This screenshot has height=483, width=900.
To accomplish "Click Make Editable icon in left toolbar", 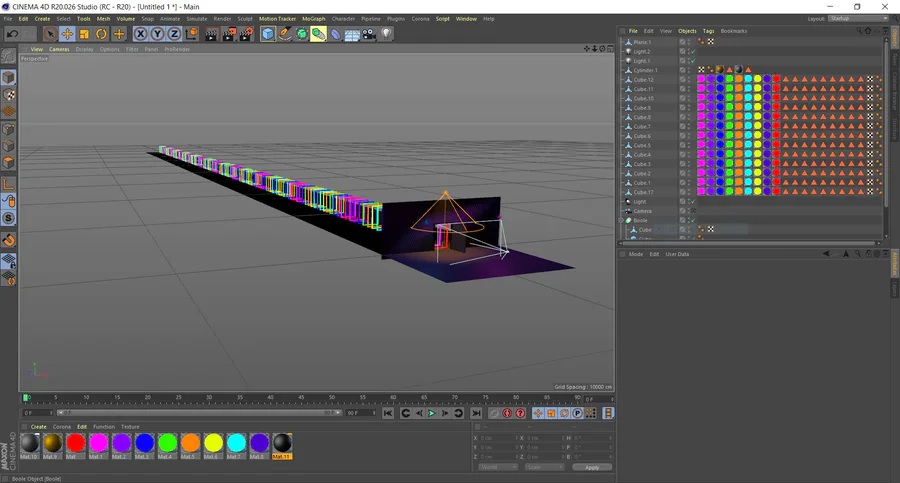I will click(x=9, y=56).
